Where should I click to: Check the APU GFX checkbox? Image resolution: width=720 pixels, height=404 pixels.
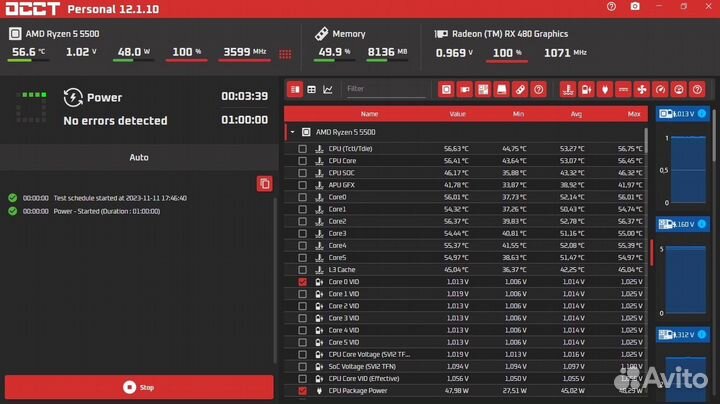[x=302, y=185]
